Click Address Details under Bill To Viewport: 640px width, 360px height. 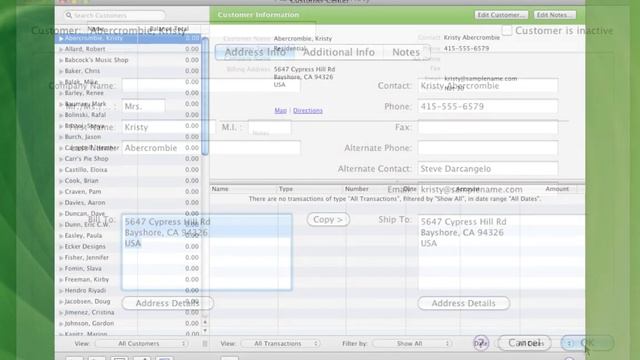point(167,303)
